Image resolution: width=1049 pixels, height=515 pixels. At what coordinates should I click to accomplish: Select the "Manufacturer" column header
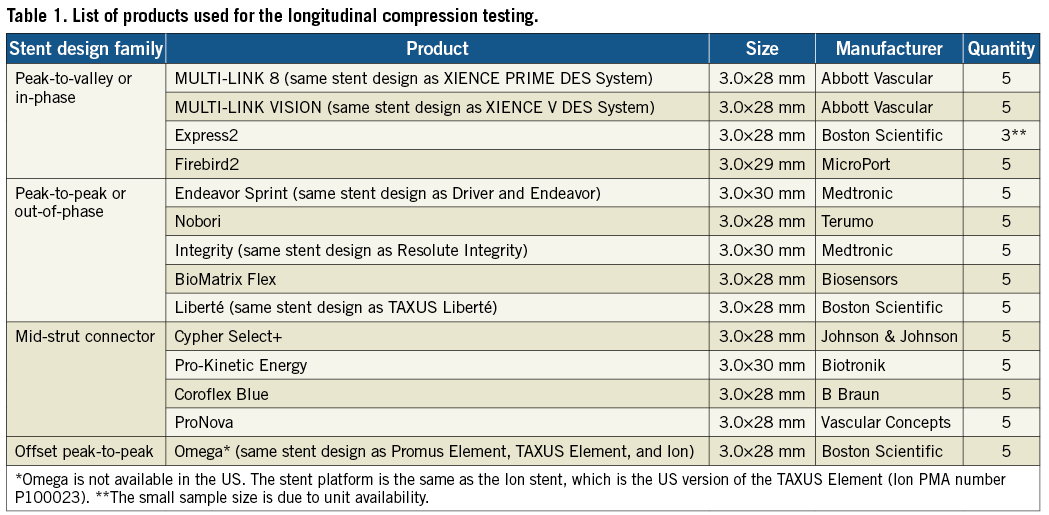(x=888, y=48)
